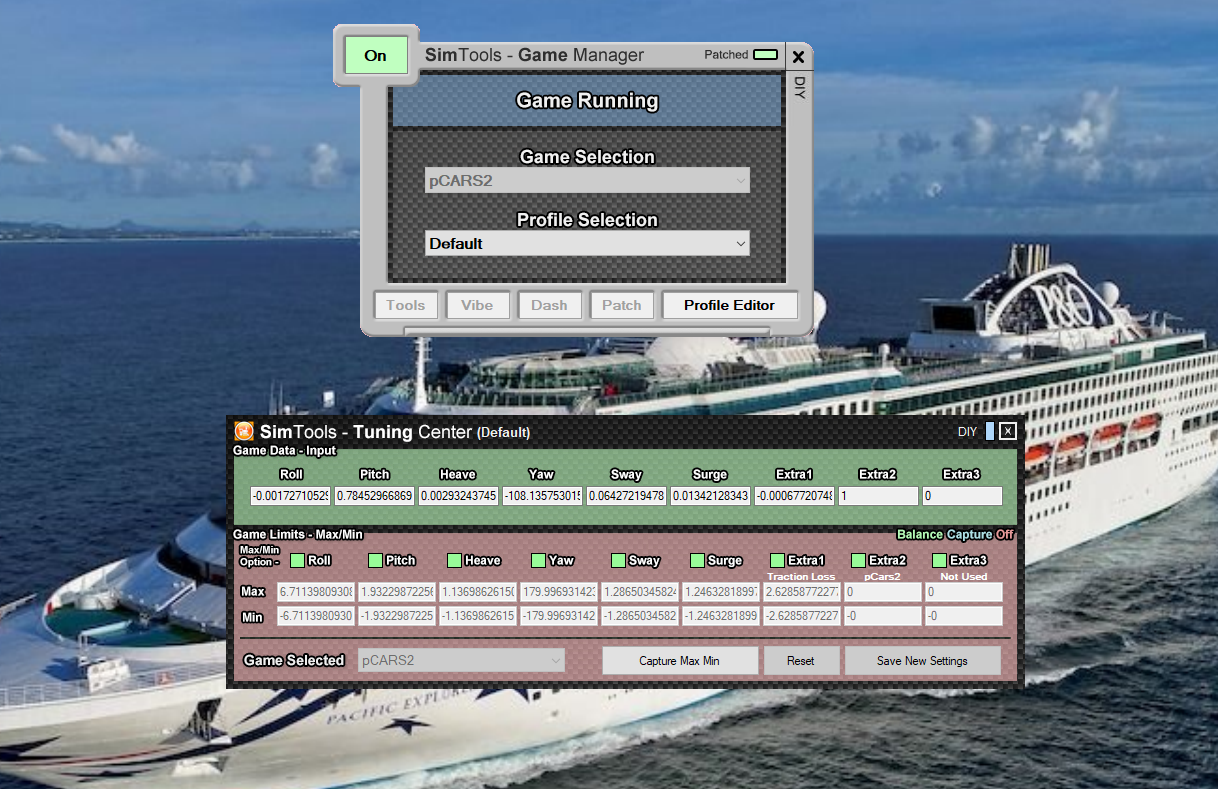Click the blue DIY indicator in Tuning Center
This screenshot has height=789, width=1218.
coord(990,431)
